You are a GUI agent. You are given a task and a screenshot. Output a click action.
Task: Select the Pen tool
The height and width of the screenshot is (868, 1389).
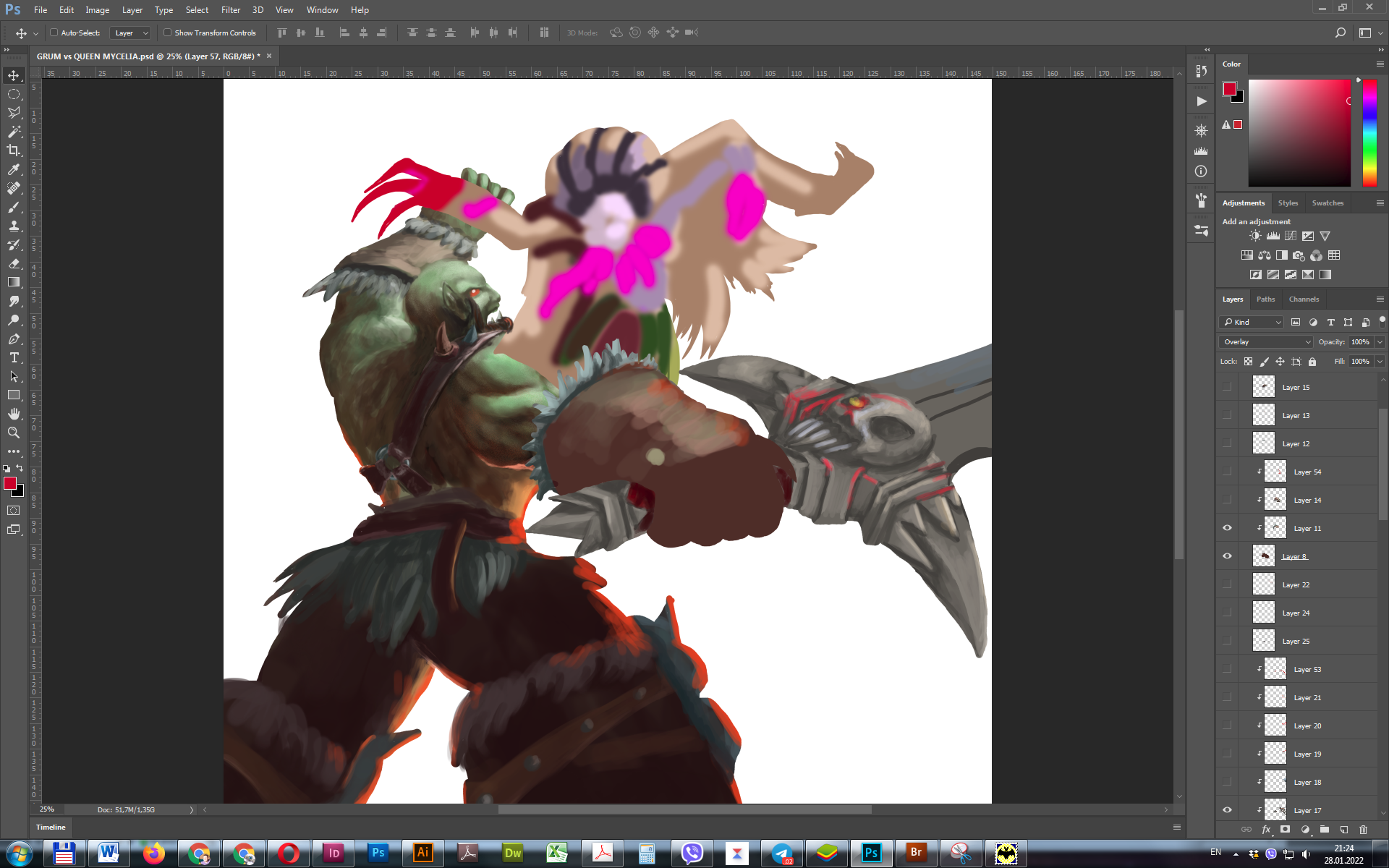[14, 339]
